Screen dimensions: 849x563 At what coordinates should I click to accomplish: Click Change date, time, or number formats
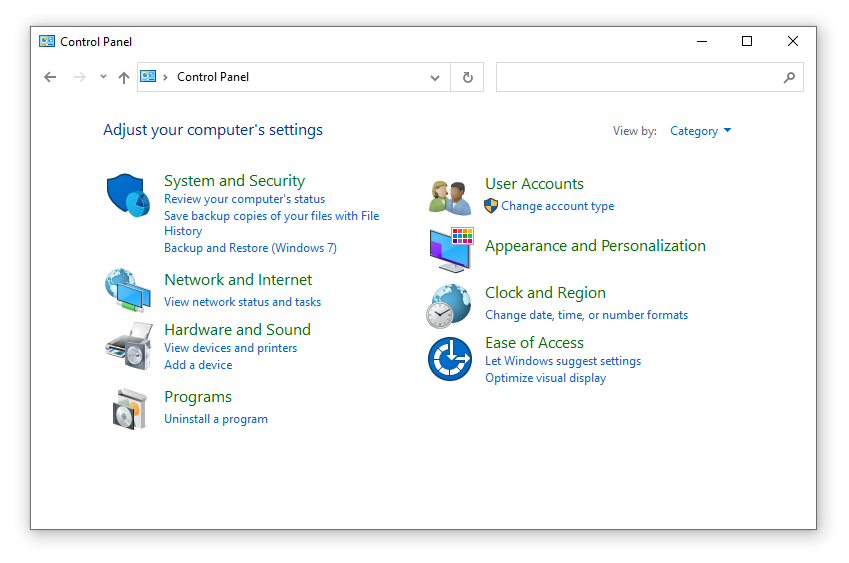pyautogui.click(x=586, y=315)
